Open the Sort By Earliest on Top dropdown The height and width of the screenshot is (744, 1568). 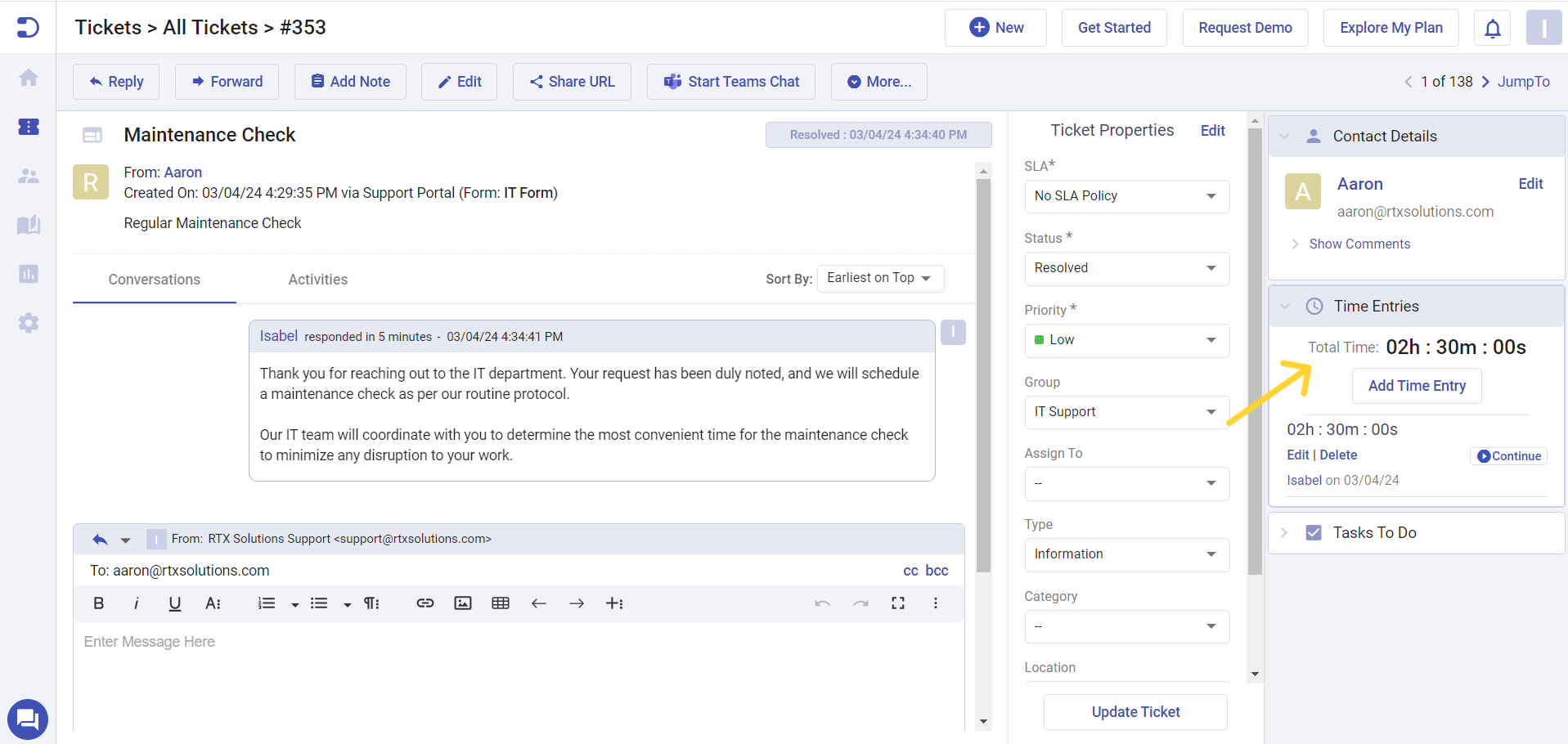[x=879, y=278]
